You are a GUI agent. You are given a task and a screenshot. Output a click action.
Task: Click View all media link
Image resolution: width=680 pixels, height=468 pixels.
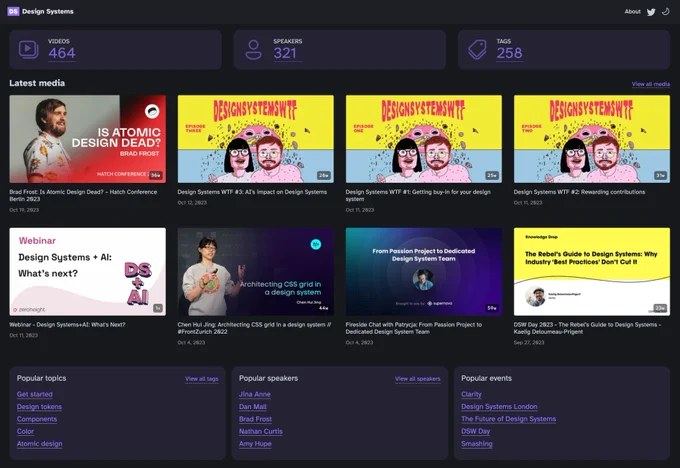click(x=651, y=84)
